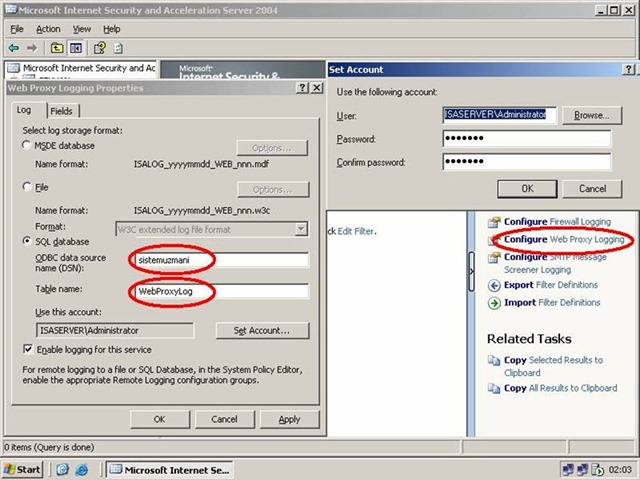Open the Windows Start menu

tap(22, 469)
